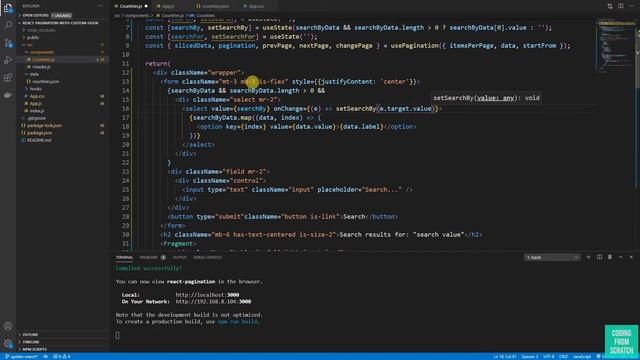Click the Spaces indentation setting in status bar
Image resolution: width=640 pixels, height=360 pixels.
coord(530,356)
